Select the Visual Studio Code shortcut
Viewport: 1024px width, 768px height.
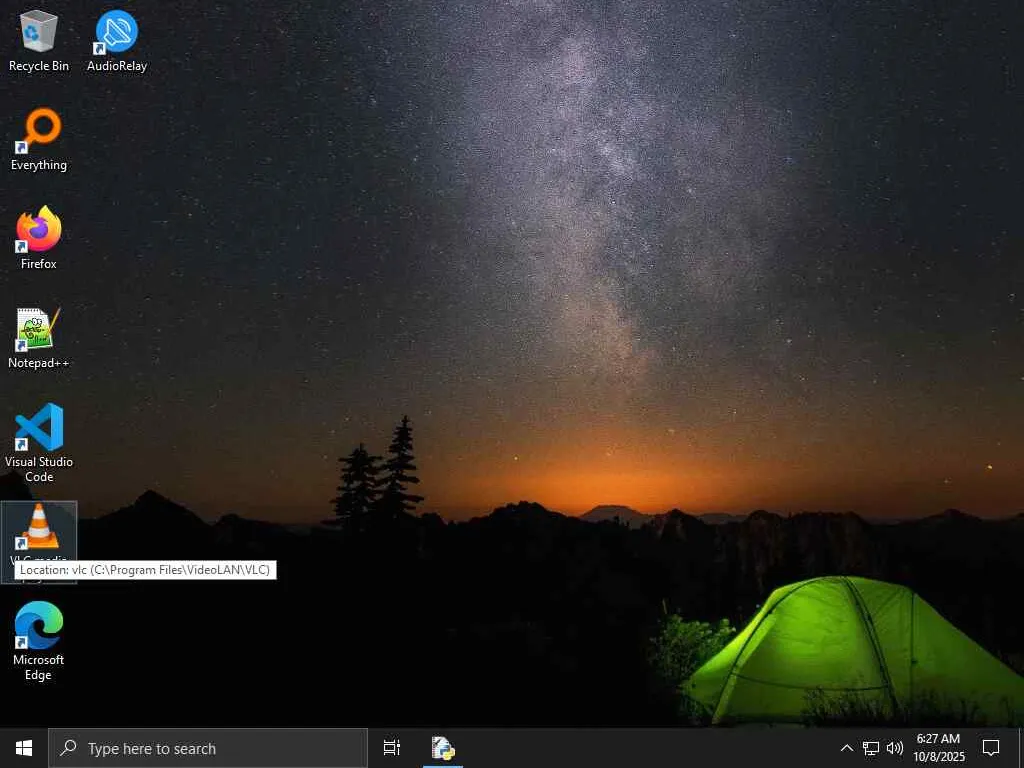39,442
